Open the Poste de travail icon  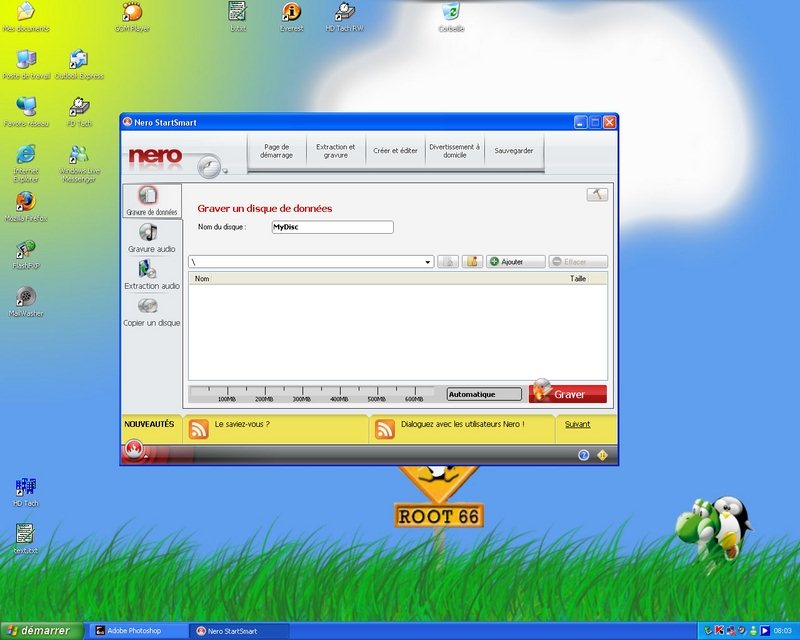(26, 65)
